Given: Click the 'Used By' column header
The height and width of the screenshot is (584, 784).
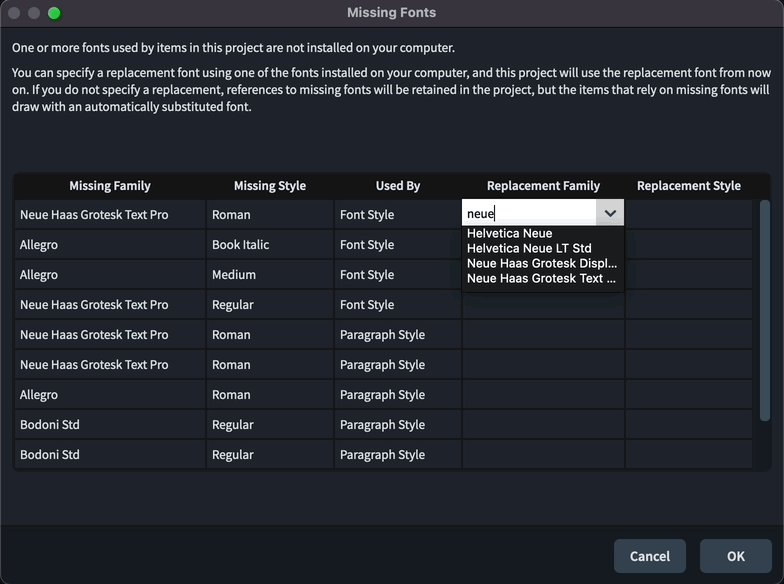Looking at the screenshot, I should click(398, 186).
